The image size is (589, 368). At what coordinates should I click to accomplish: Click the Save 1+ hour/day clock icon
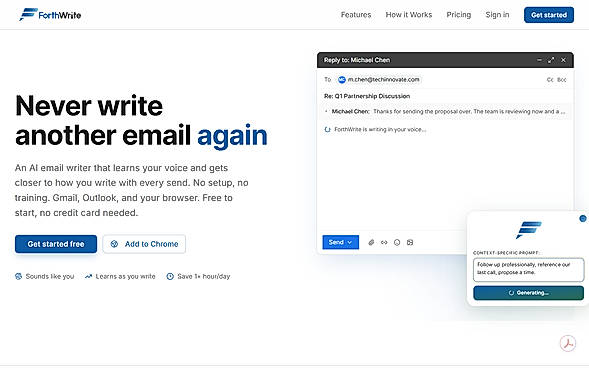pyautogui.click(x=170, y=276)
